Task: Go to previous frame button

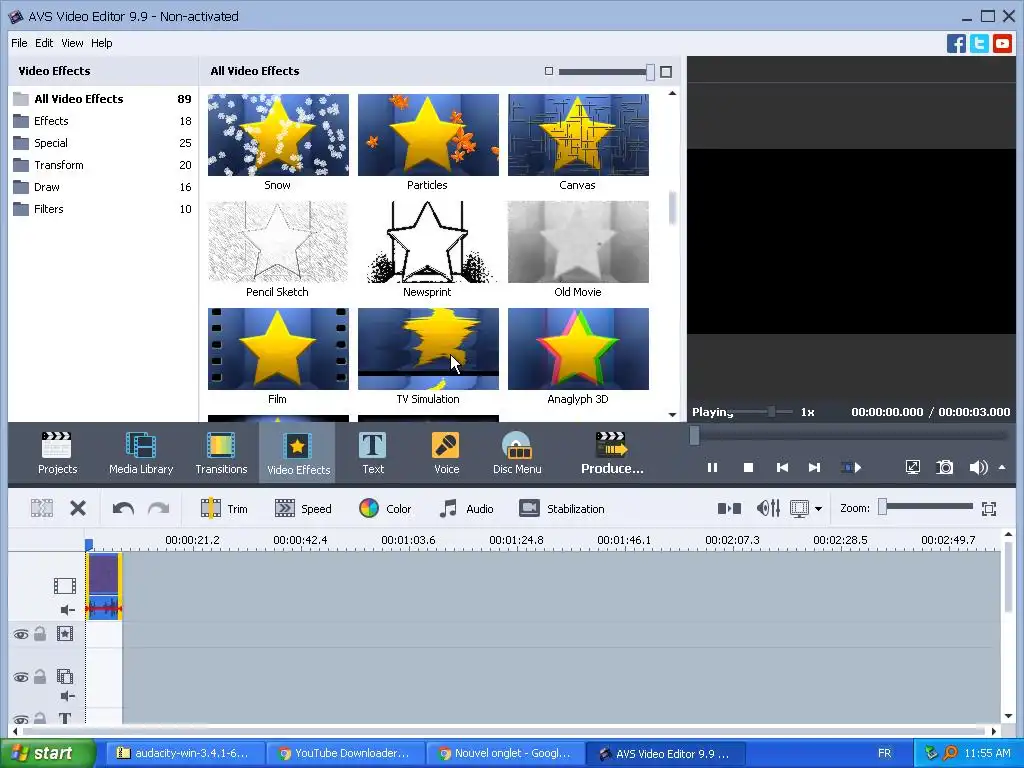Action: point(782,468)
